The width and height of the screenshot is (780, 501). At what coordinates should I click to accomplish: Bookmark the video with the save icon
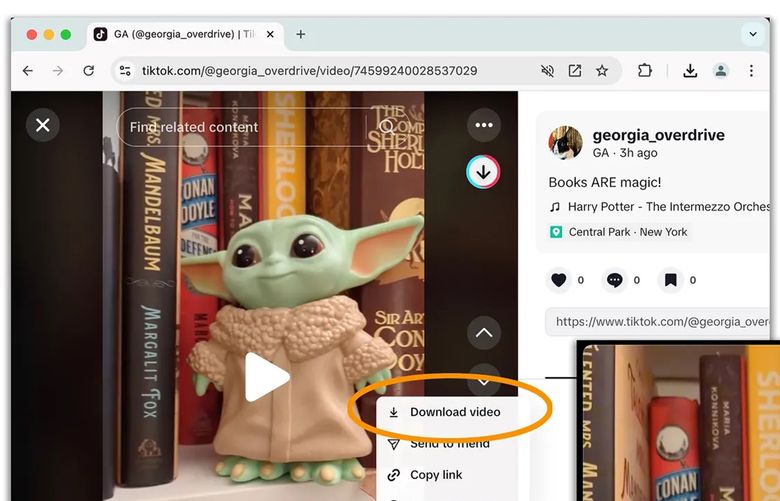coord(671,280)
